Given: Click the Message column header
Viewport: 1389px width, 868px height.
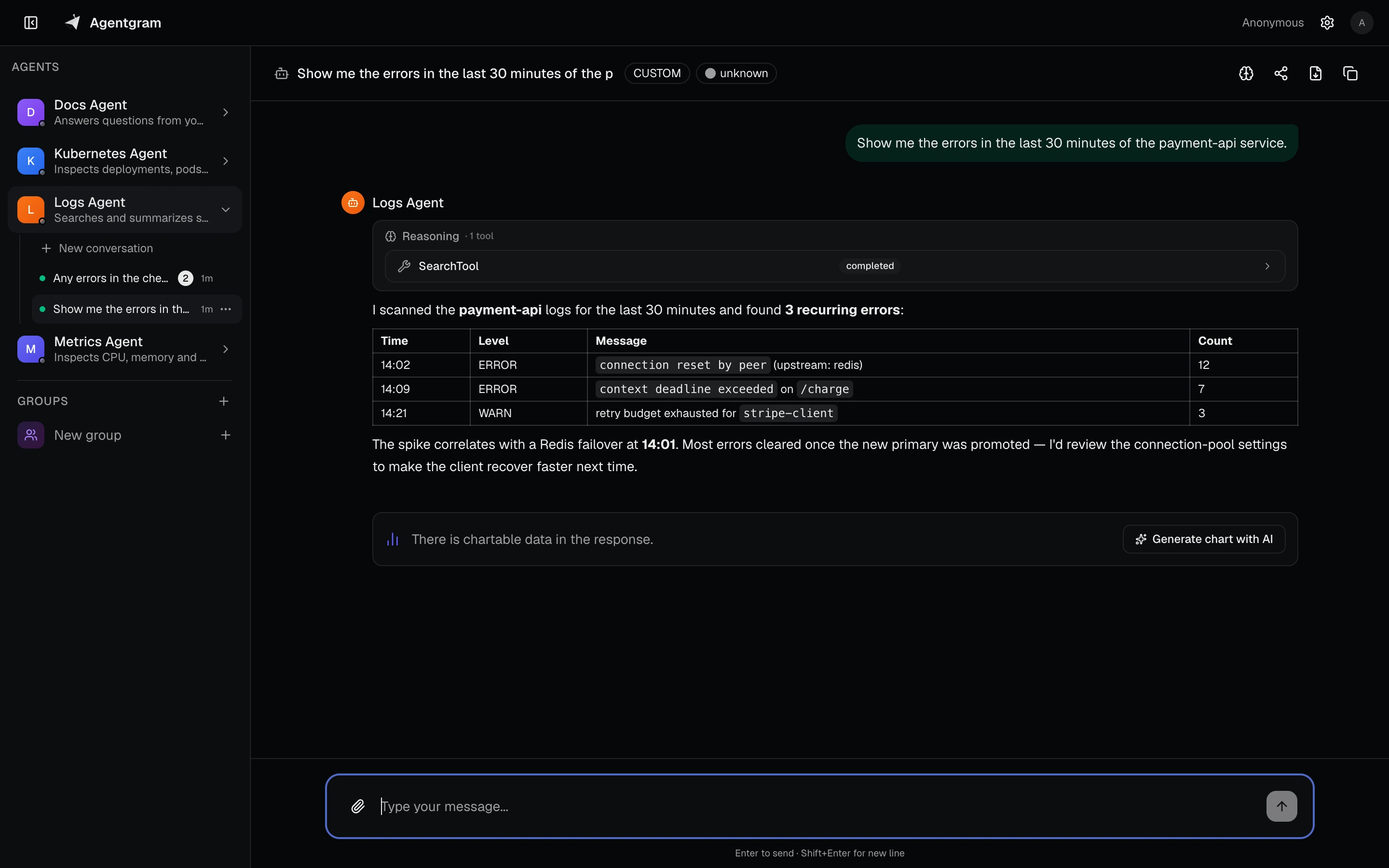Looking at the screenshot, I should (x=888, y=341).
